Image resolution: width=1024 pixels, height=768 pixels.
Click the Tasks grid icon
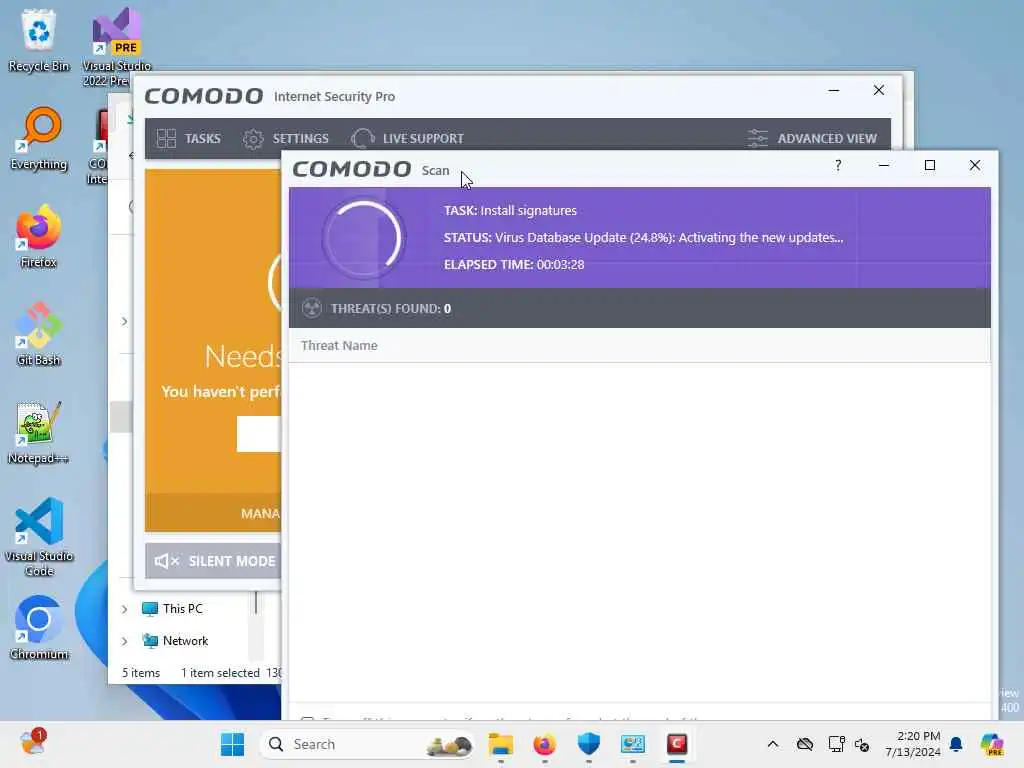point(167,138)
